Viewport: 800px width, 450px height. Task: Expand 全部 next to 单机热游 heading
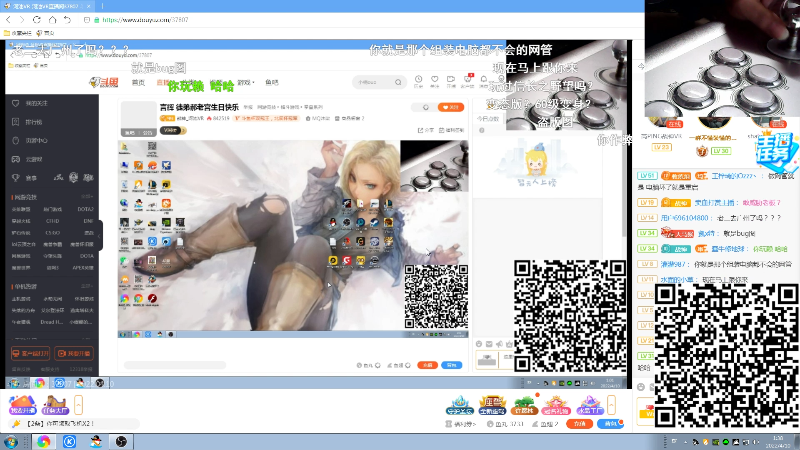coord(87,286)
